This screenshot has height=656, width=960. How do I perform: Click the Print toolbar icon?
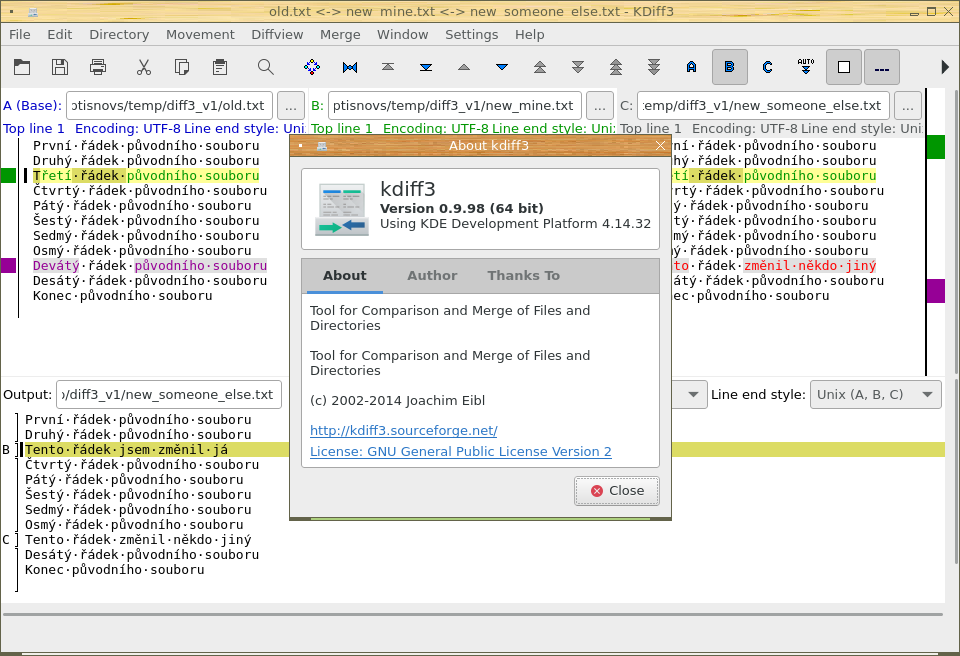pos(98,67)
